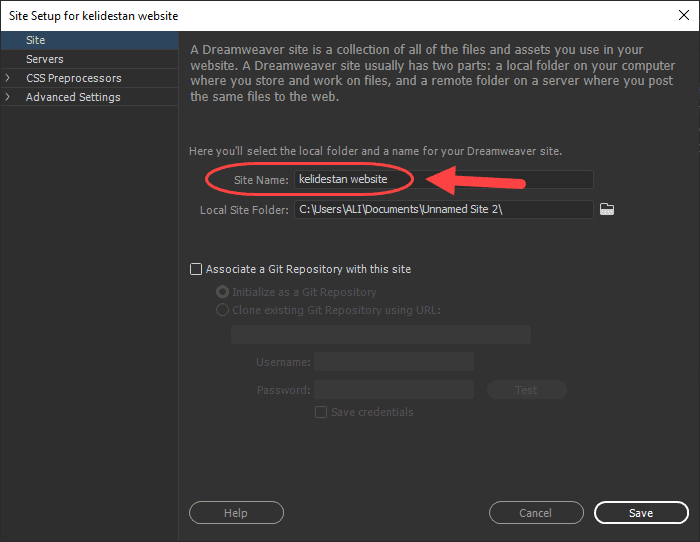Close the Site Setup dialog
This screenshot has height=542, width=700.
click(683, 15)
